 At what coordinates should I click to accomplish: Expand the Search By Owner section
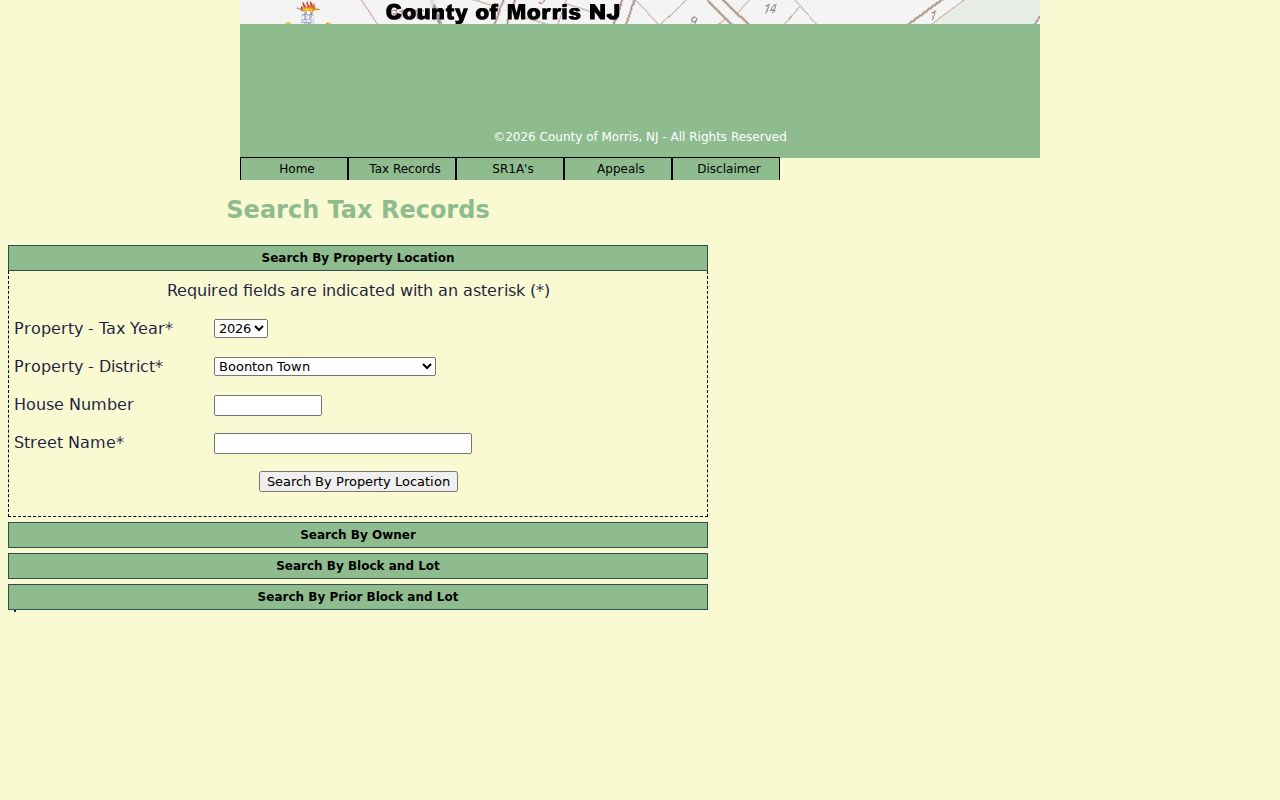(358, 535)
